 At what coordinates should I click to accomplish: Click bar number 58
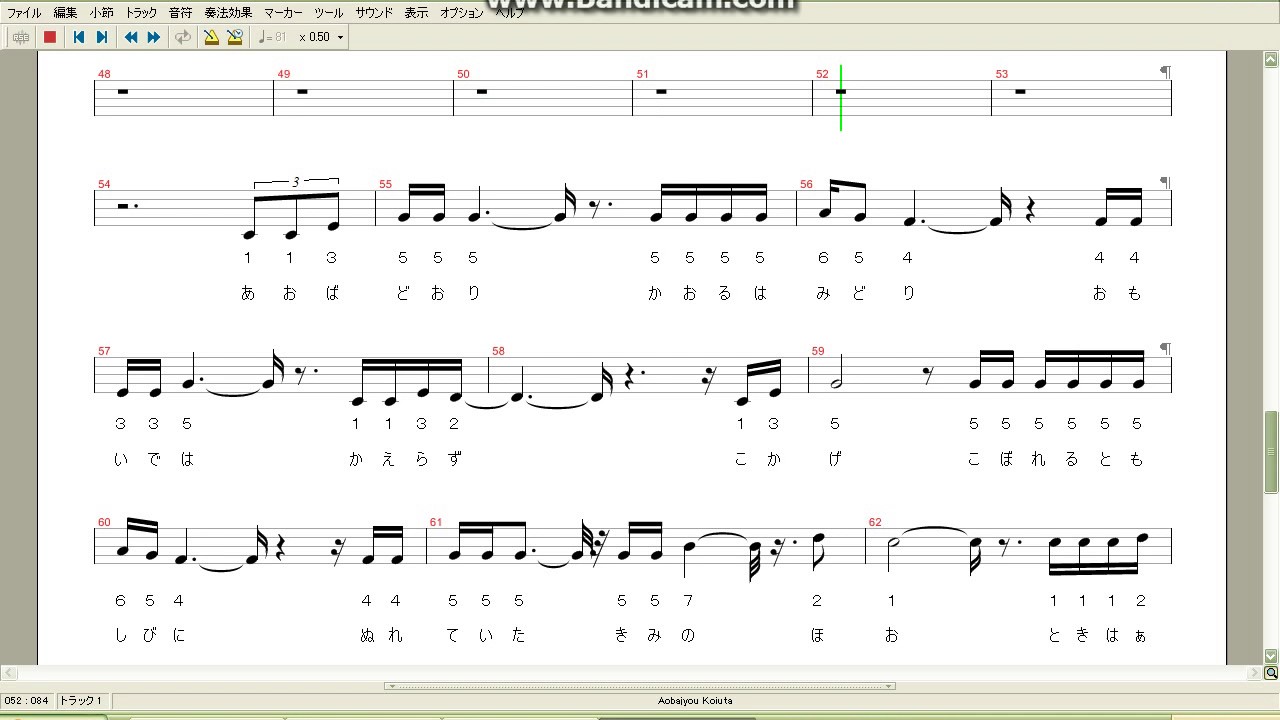(498, 351)
